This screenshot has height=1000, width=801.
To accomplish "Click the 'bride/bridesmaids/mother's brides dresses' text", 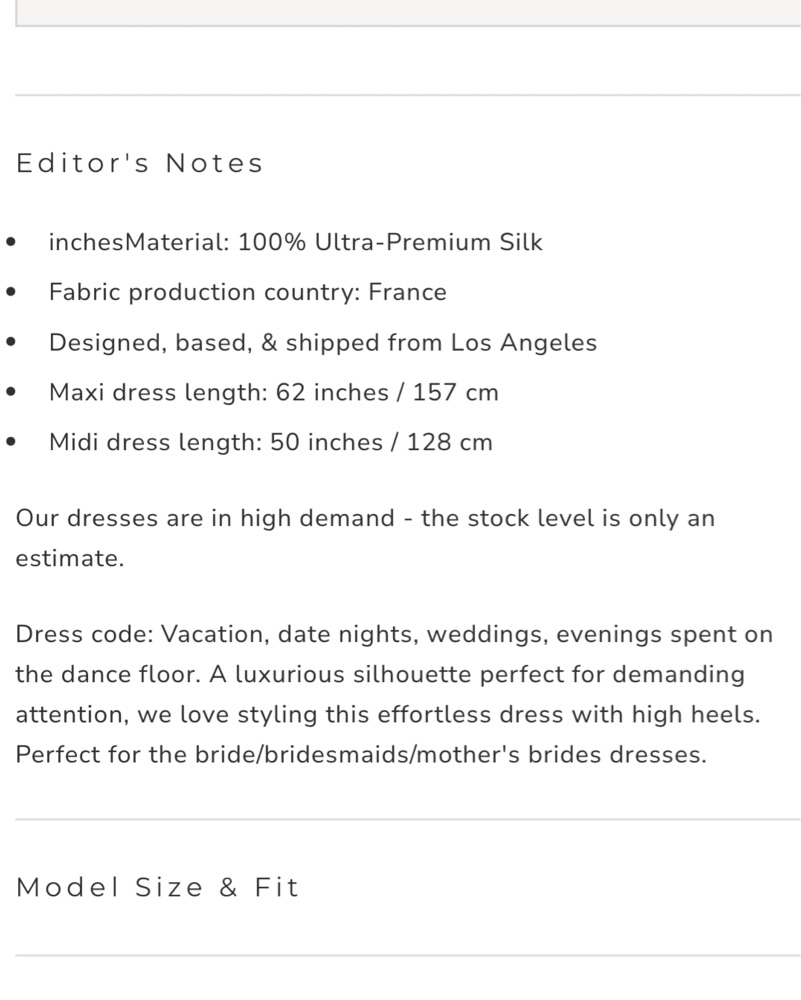I will [x=450, y=754].
